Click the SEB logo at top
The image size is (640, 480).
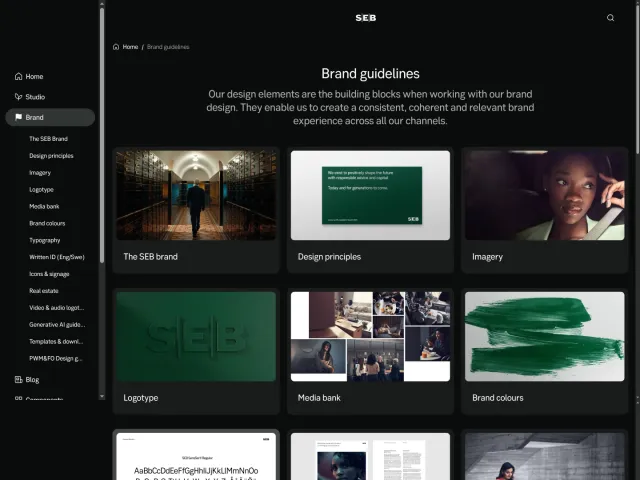pos(366,18)
